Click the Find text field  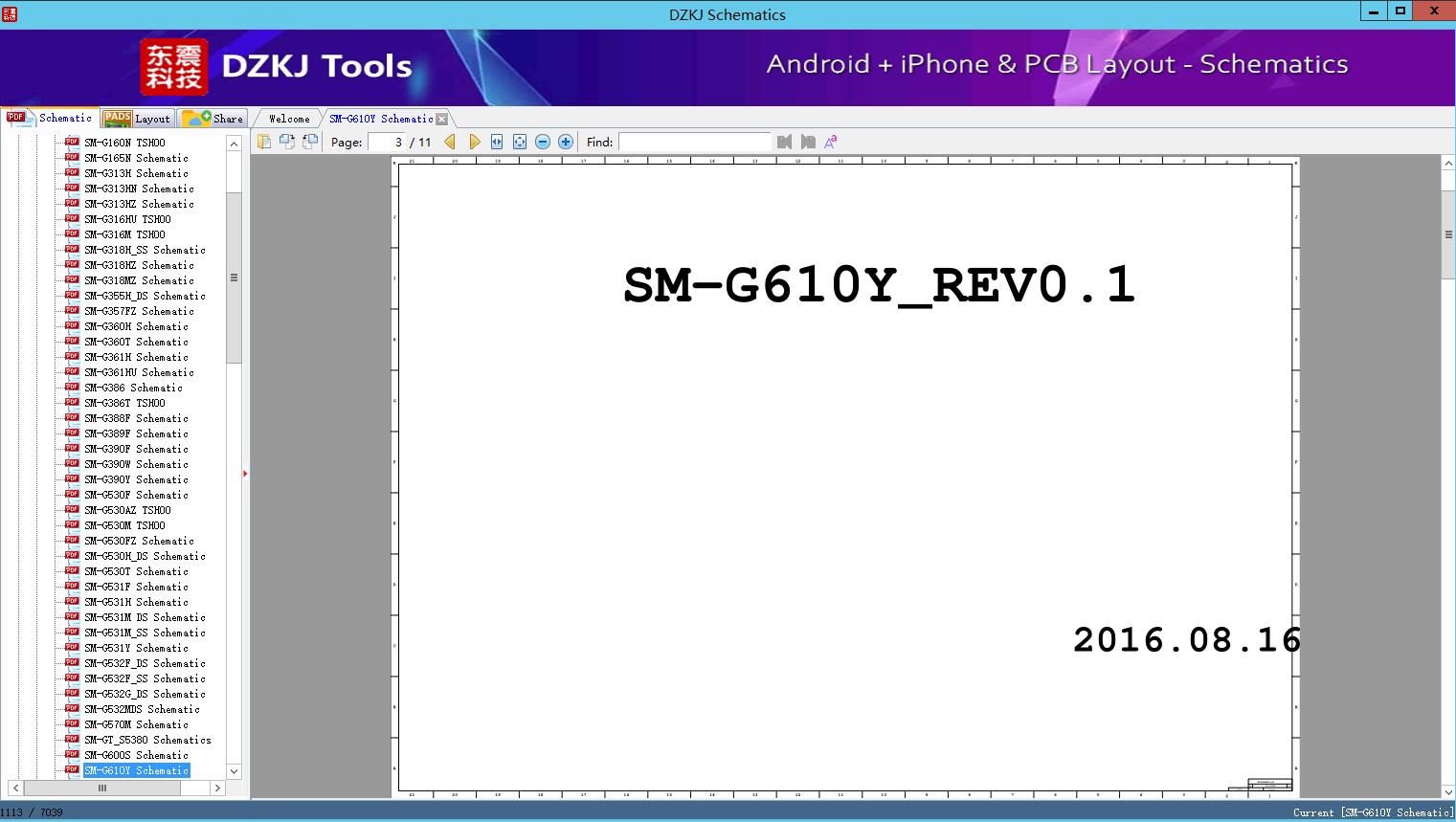(x=694, y=142)
